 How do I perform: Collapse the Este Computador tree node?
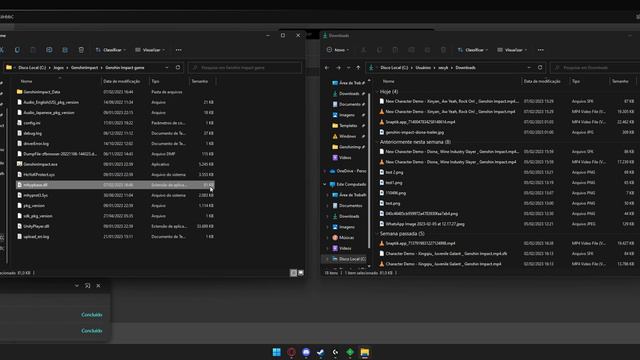[x=325, y=184]
